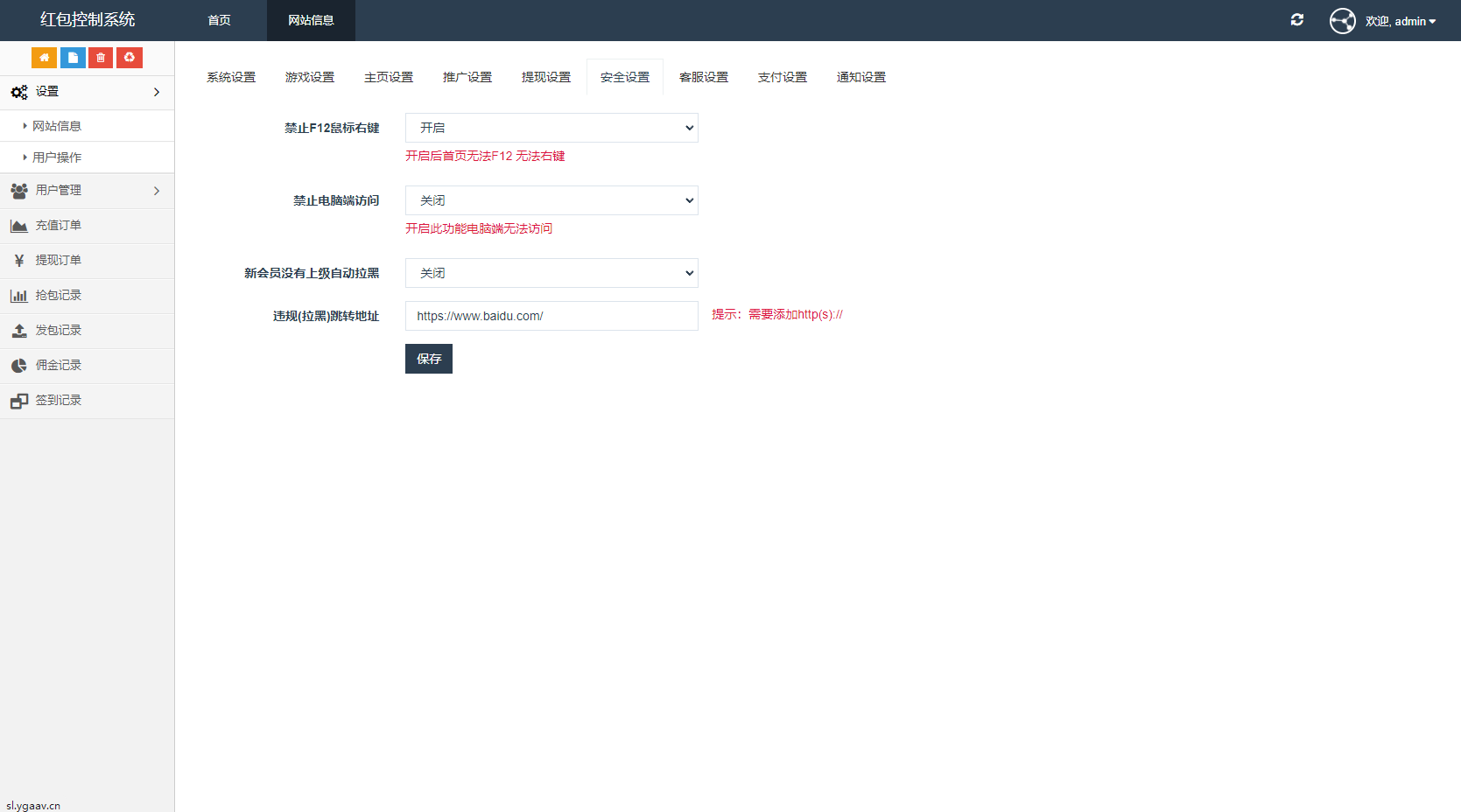Image resolution: width=1461 pixels, height=812 pixels.
Task: Click the bar chart icon beside 抢包记录
Action: pos(18,295)
